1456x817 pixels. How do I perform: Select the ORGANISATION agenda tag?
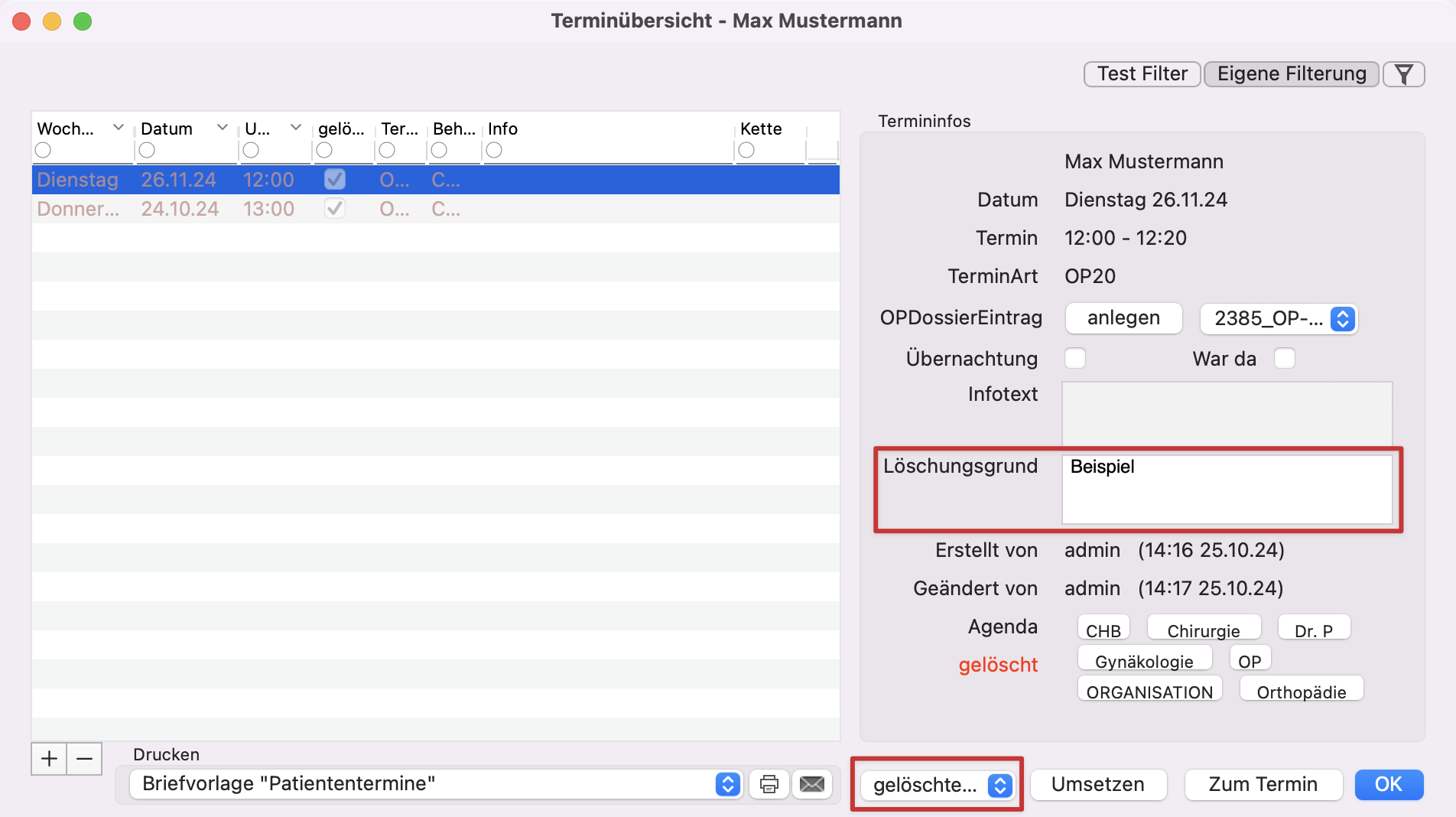[x=1149, y=690]
